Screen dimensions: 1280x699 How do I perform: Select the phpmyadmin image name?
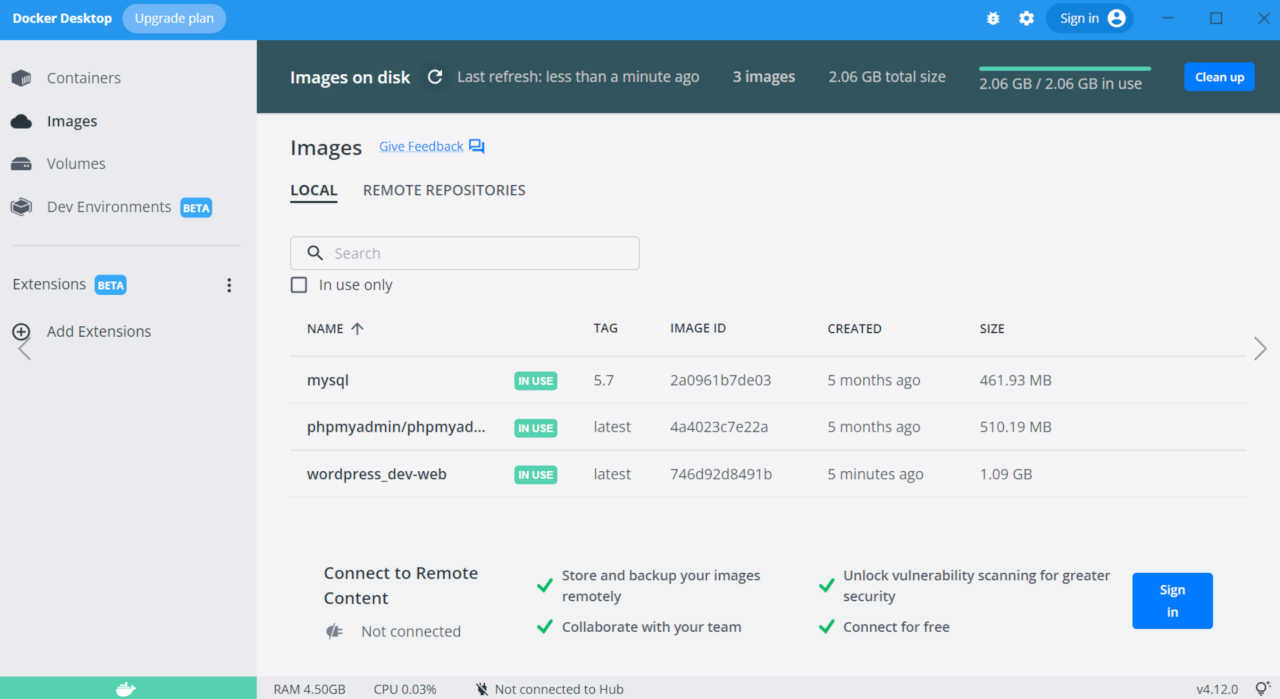396,427
